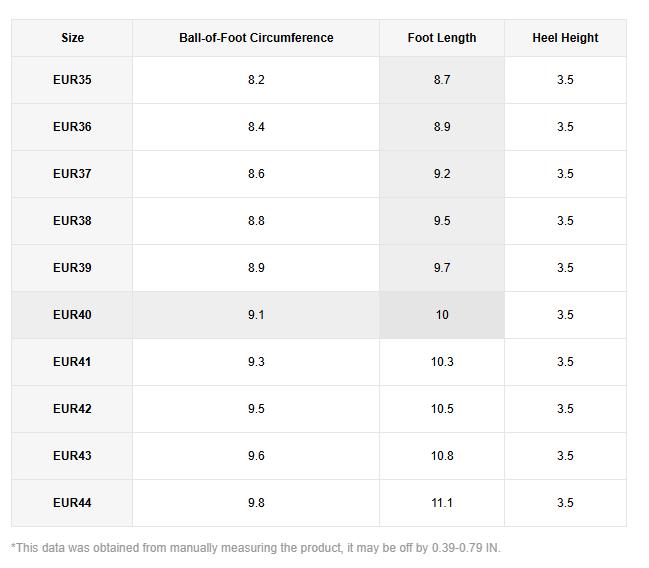The width and height of the screenshot is (649, 568).
Task: Click the manual measurement disclaimer footnote
Action: (255, 548)
